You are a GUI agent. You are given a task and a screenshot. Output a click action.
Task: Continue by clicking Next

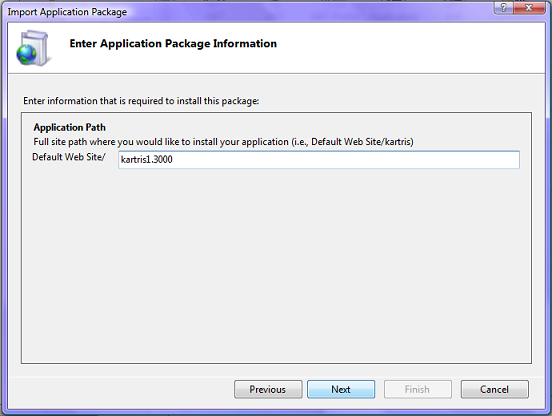pyautogui.click(x=341, y=389)
